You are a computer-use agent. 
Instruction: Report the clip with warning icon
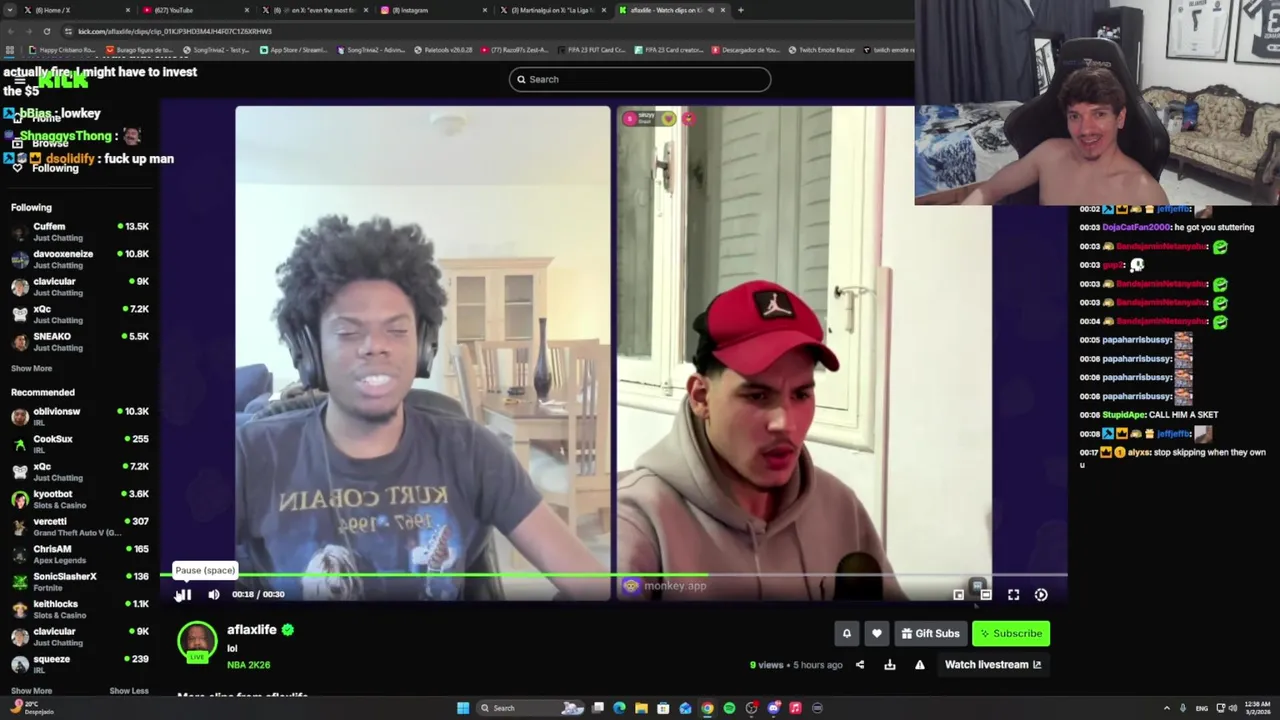coord(920,665)
